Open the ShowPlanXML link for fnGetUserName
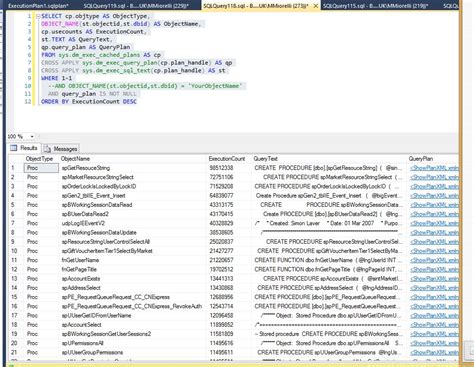This screenshot has height=367, width=474. 434,260
